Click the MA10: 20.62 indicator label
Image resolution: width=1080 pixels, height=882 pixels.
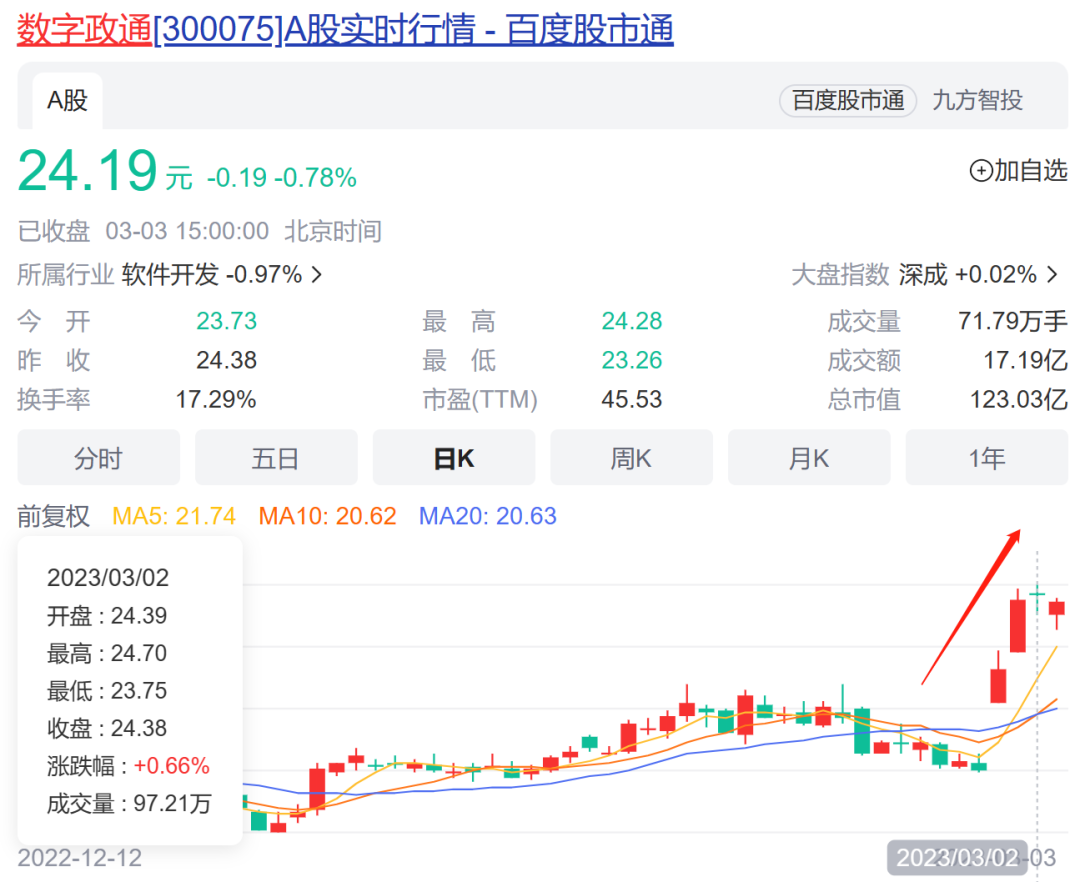click(328, 516)
